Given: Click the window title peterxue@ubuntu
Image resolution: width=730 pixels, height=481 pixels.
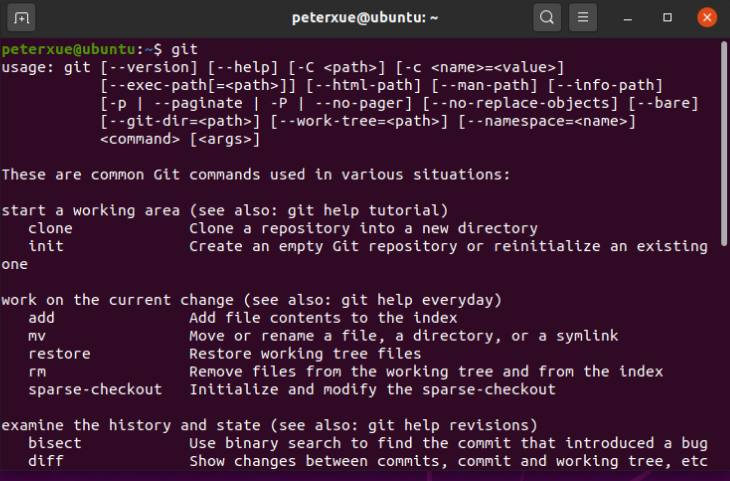Looking at the screenshot, I should point(365,18).
